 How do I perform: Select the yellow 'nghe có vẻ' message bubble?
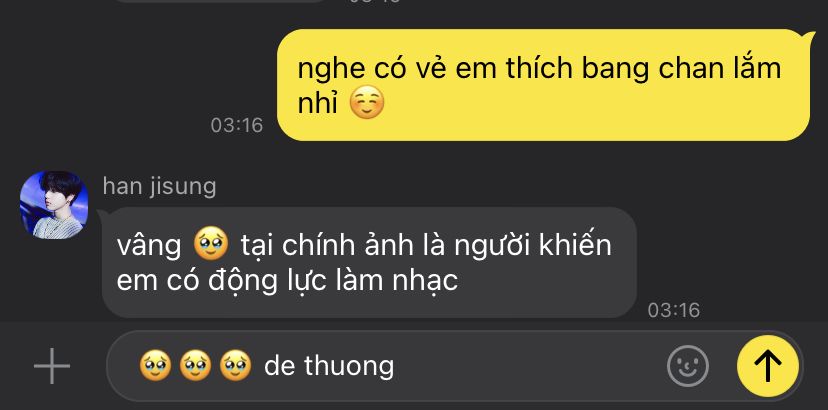coord(544,85)
